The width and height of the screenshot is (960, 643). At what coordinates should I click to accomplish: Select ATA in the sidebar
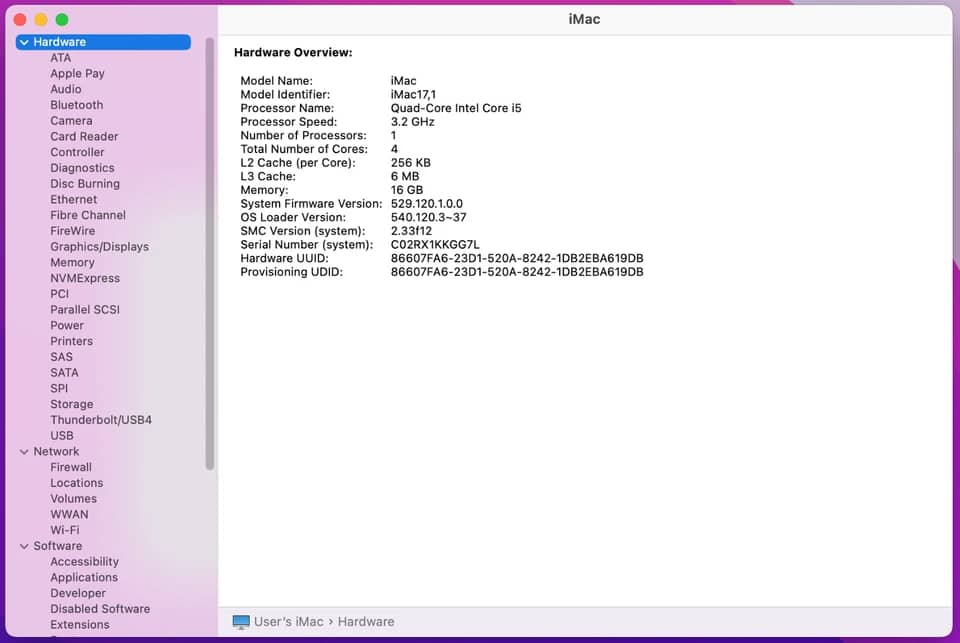coord(61,58)
